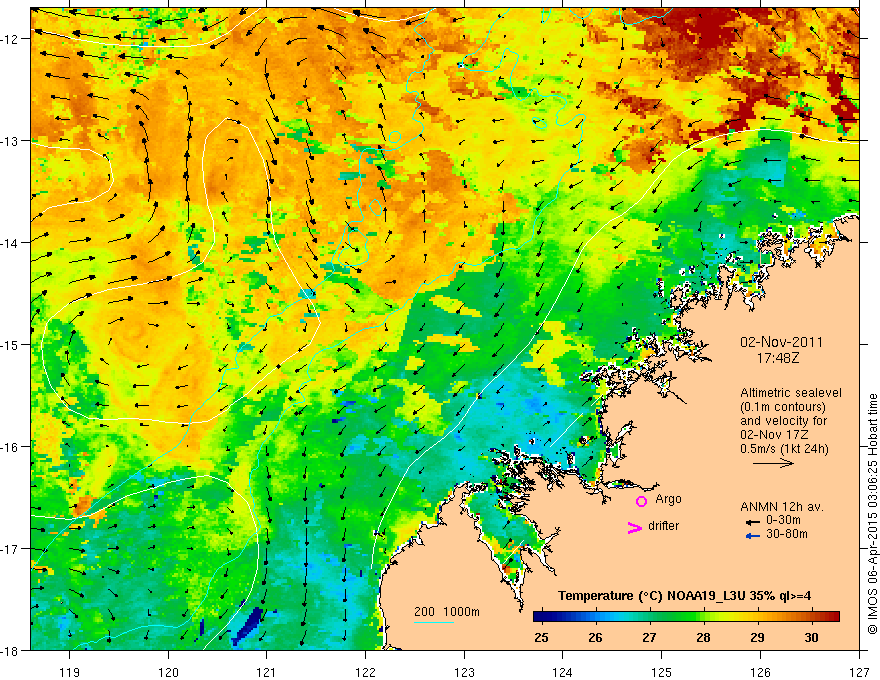Click the time label 17:48Z
The height and width of the screenshot is (680, 880).
pyautogui.click(x=777, y=357)
